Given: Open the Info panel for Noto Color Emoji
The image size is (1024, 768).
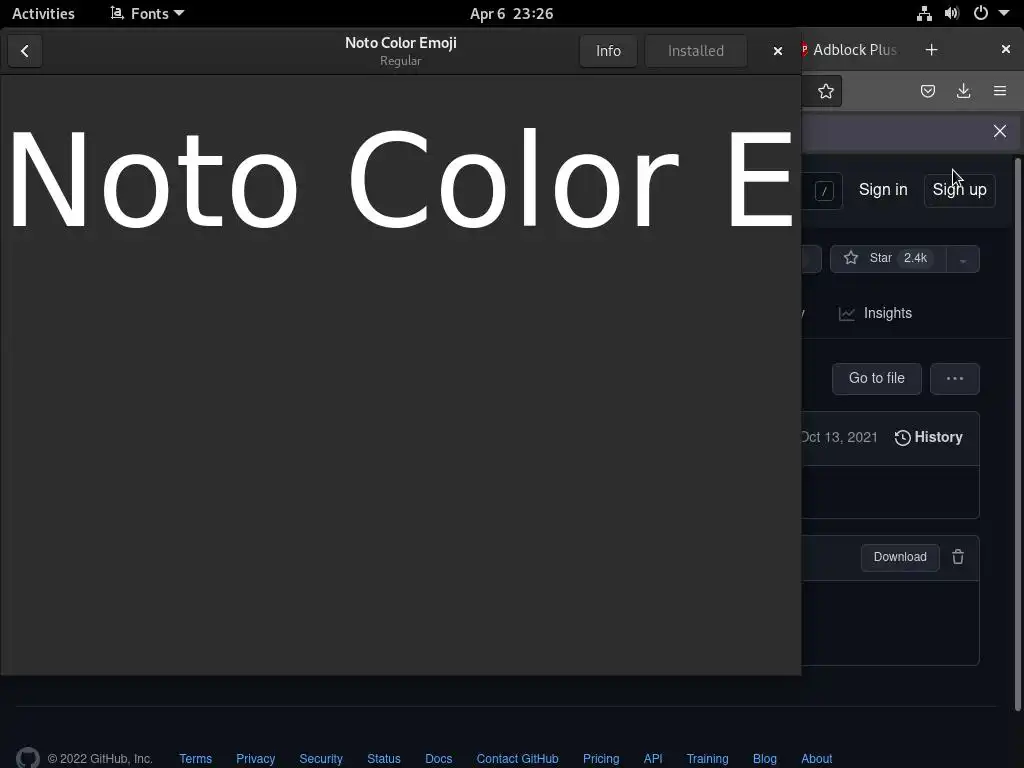Looking at the screenshot, I should (608, 51).
